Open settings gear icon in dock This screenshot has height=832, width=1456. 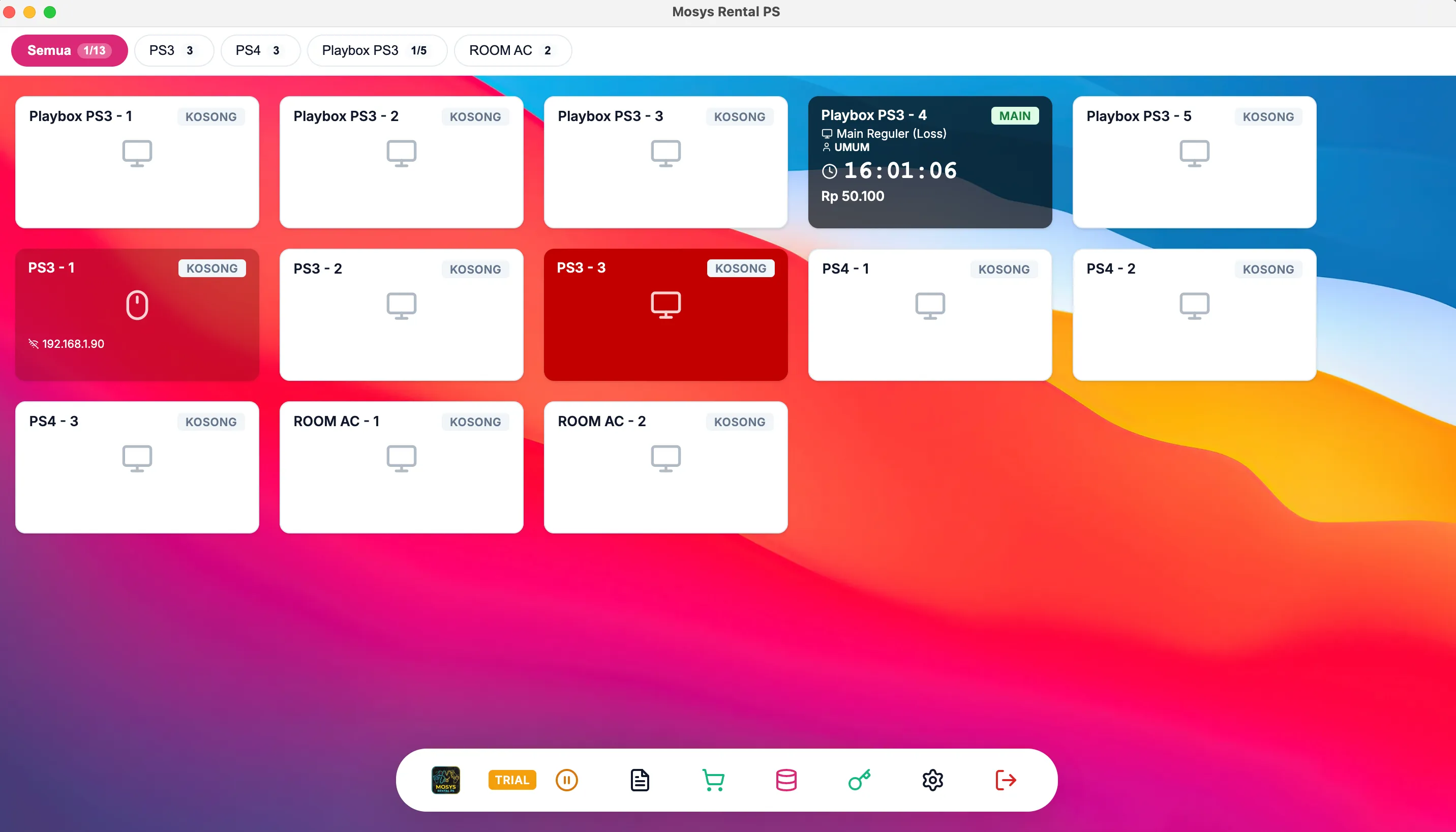tap(932, 780)
